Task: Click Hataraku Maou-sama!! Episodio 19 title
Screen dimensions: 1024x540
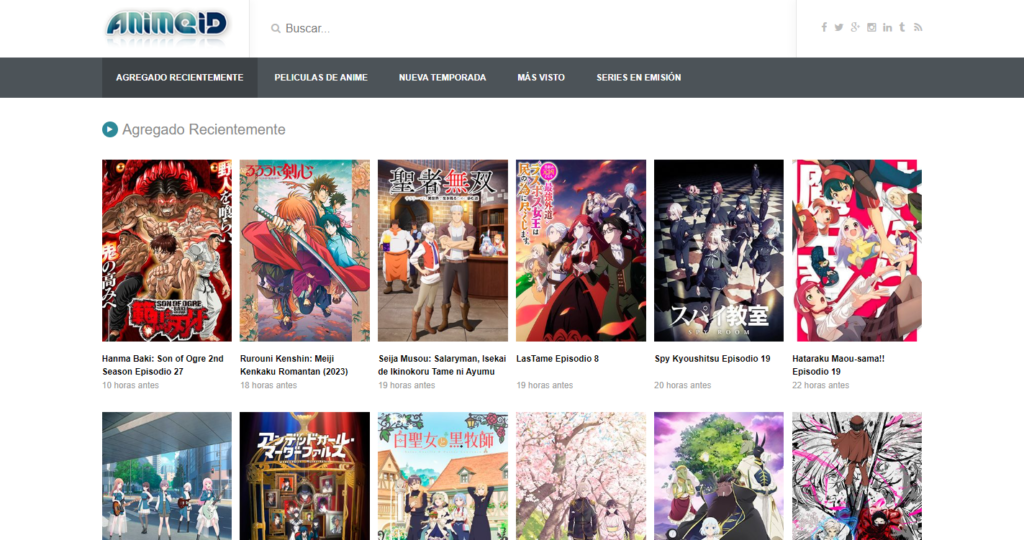Action: tap(838, 365)
